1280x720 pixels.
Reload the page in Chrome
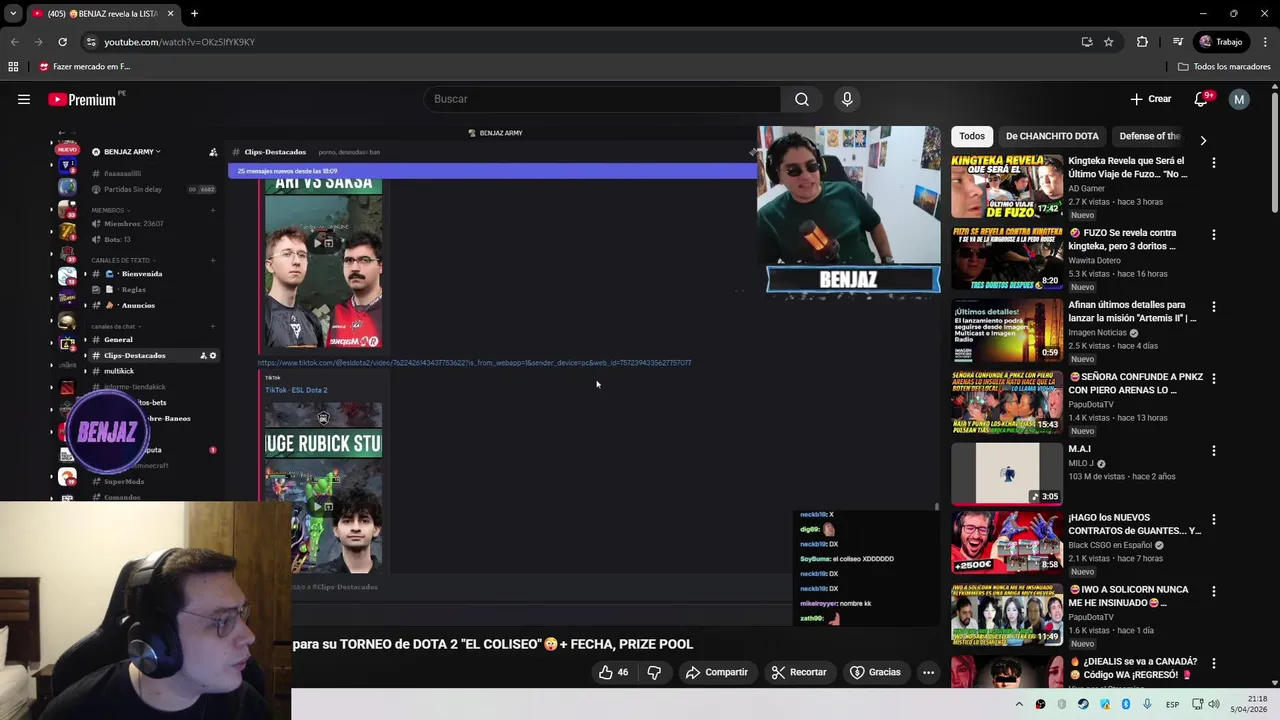pos(62,42)
